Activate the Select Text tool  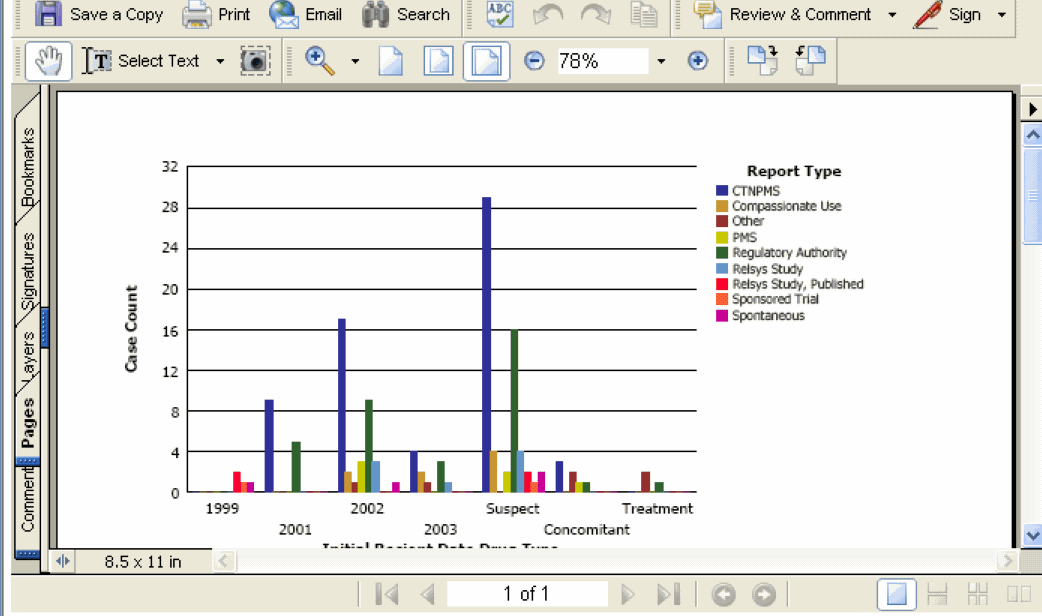[141, 61]
